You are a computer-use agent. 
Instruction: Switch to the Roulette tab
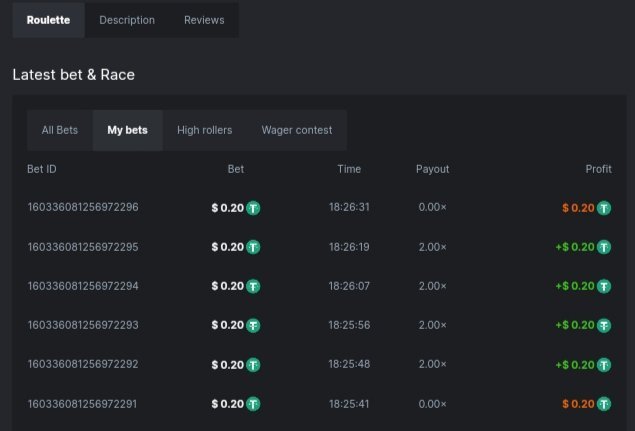[48, 20]
